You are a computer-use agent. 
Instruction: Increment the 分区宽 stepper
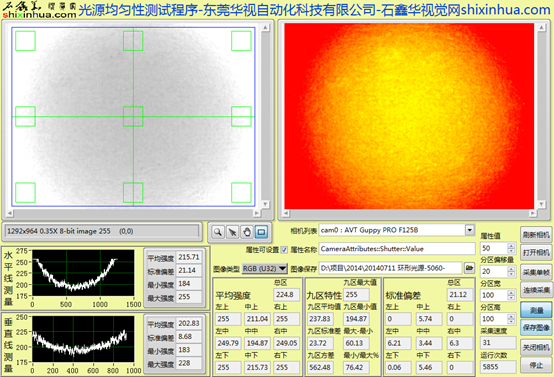(x=511, y=293)
